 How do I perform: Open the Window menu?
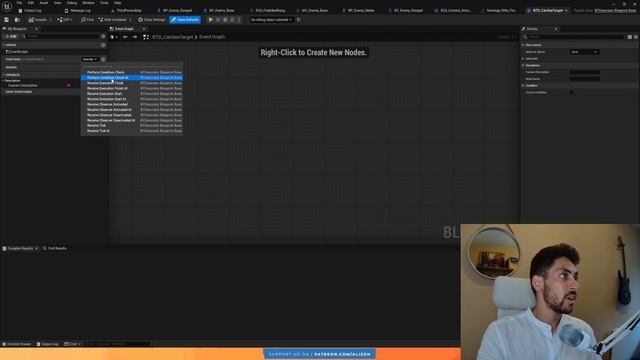[88, 3]
